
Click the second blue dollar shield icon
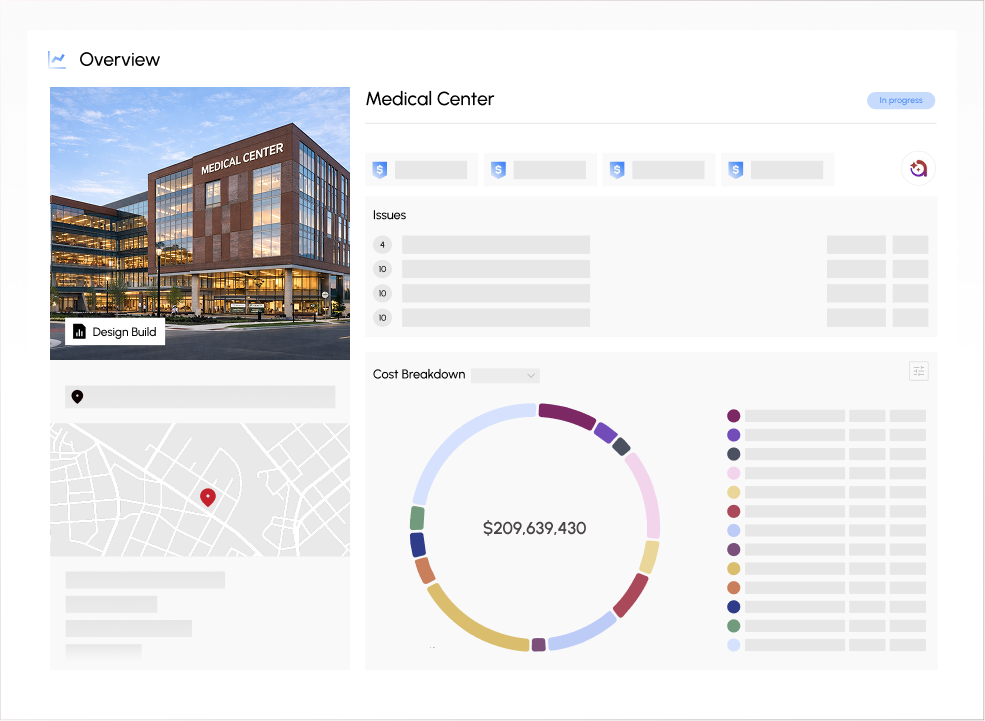(498, 170)
